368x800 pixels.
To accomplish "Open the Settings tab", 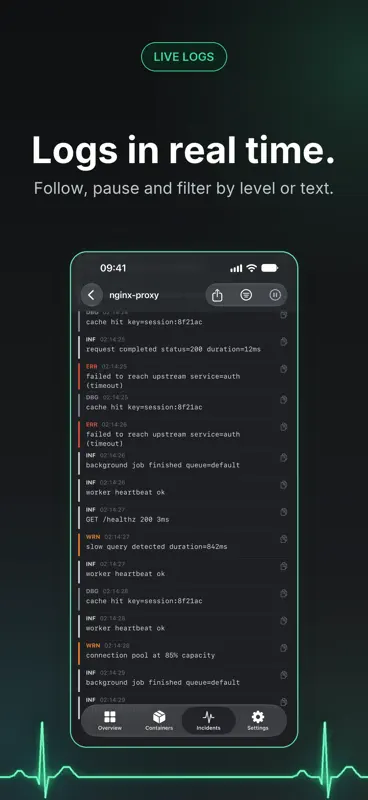I will 258,721.
